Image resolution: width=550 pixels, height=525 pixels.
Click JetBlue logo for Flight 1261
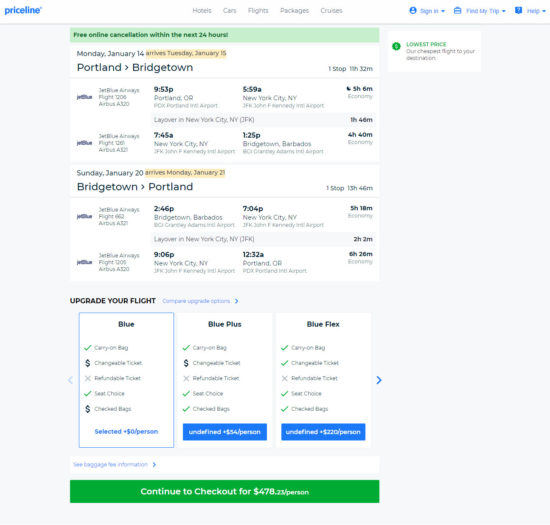84,143
